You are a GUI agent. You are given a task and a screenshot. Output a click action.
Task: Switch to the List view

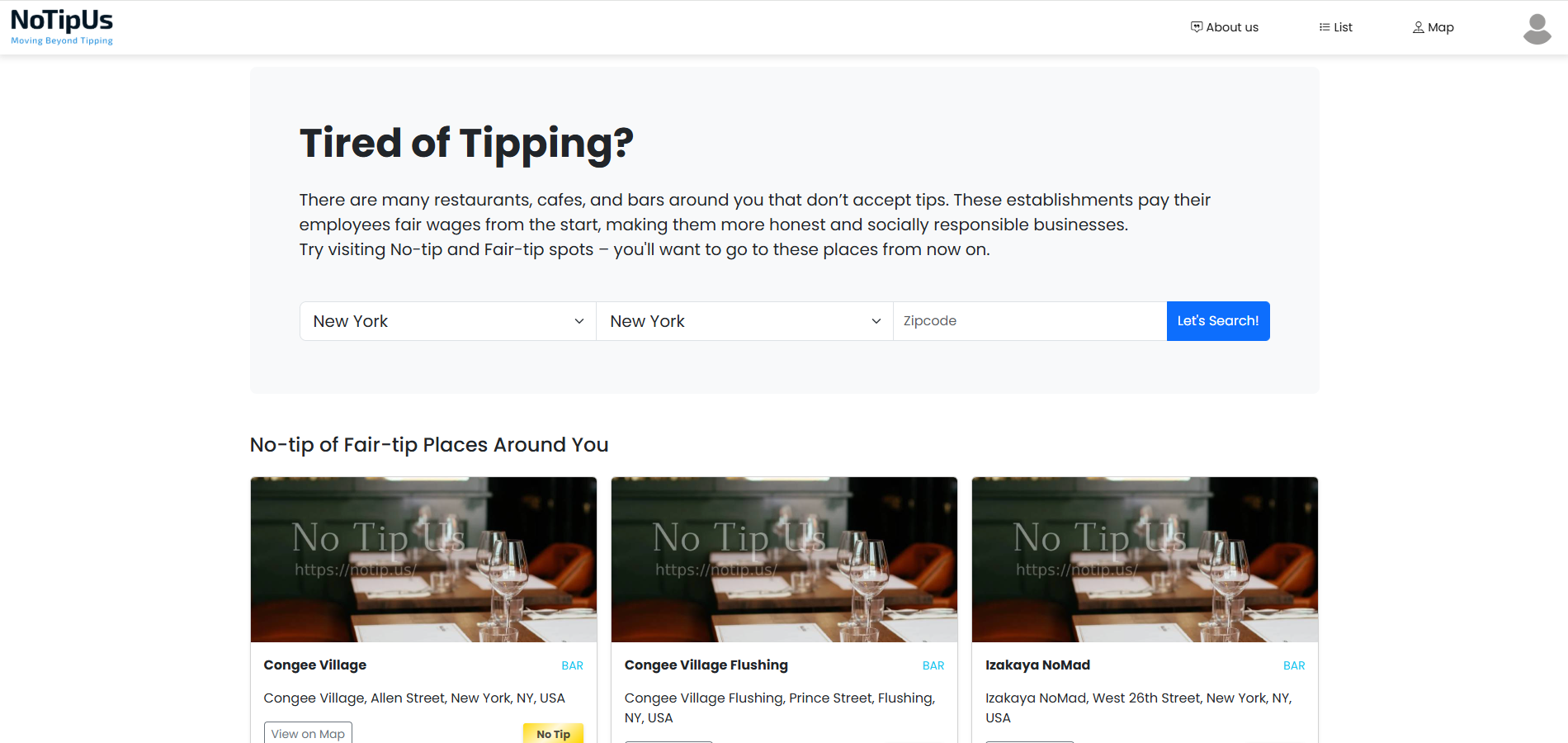1336,27
